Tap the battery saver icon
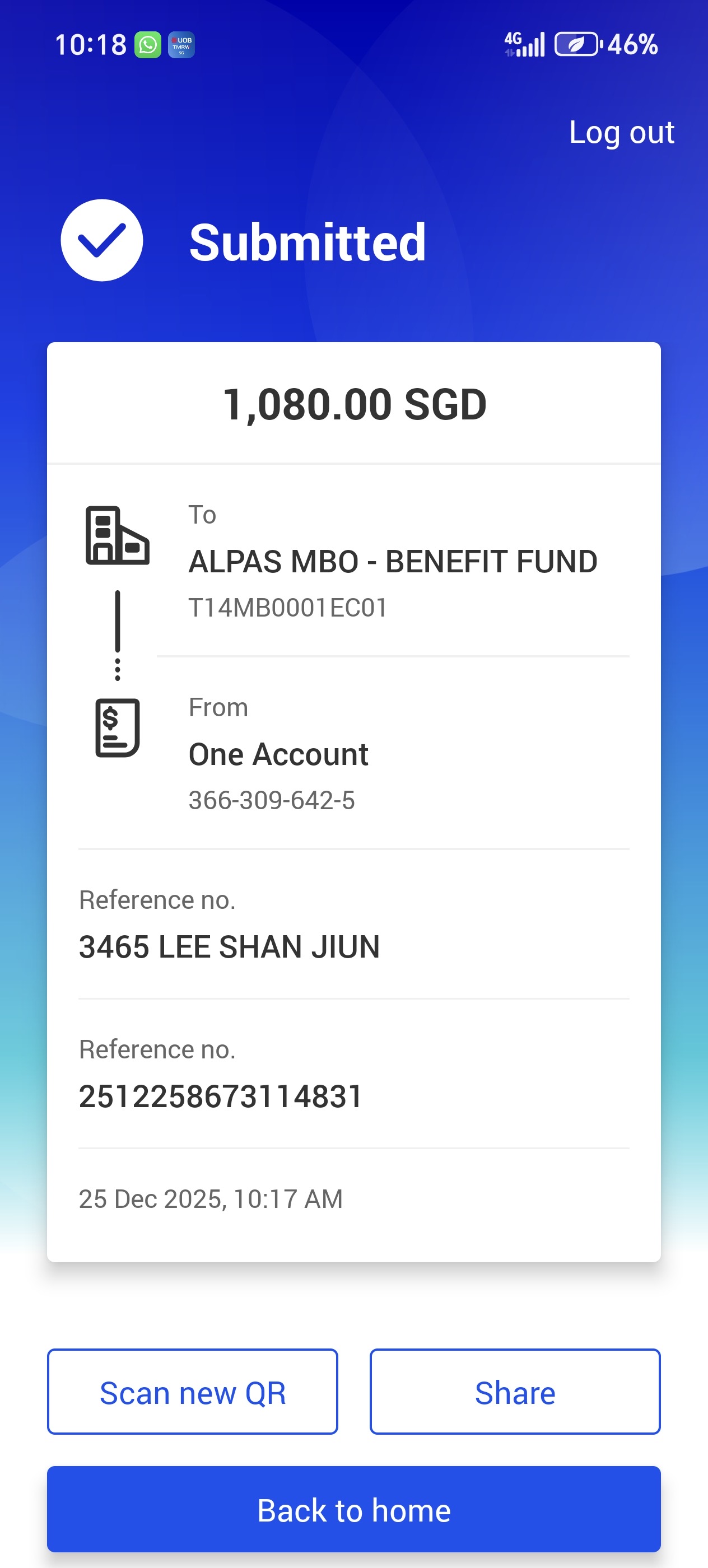Image resolution: width=708 pixels, height=1568 pixels. (577, 44)
